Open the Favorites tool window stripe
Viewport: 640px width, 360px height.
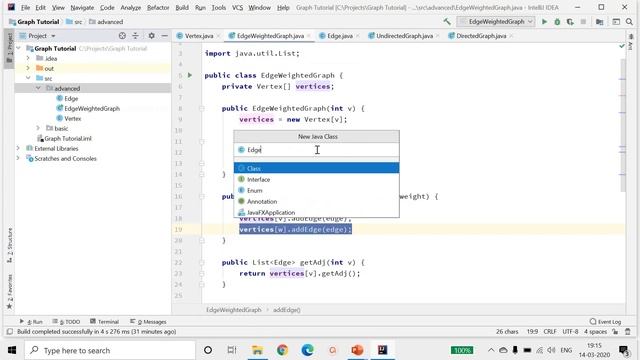pos(10,292)
